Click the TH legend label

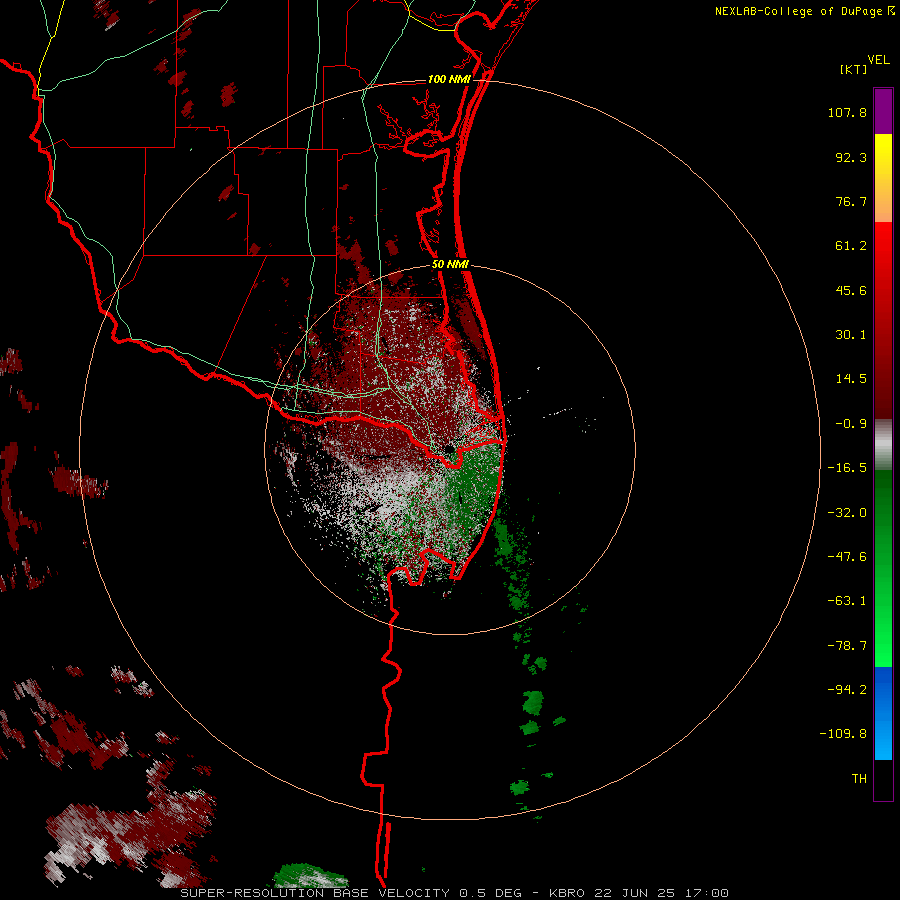click(859, 779)
